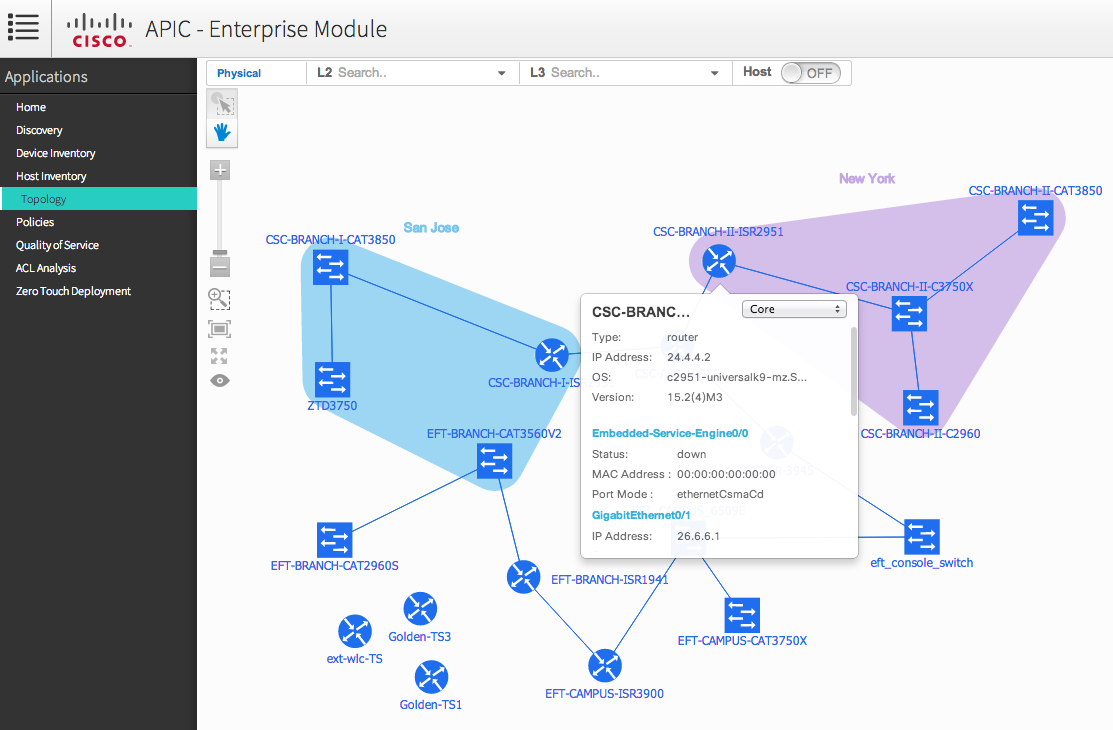Choose the zoom-to-area magnifier tool

[220, 298]
